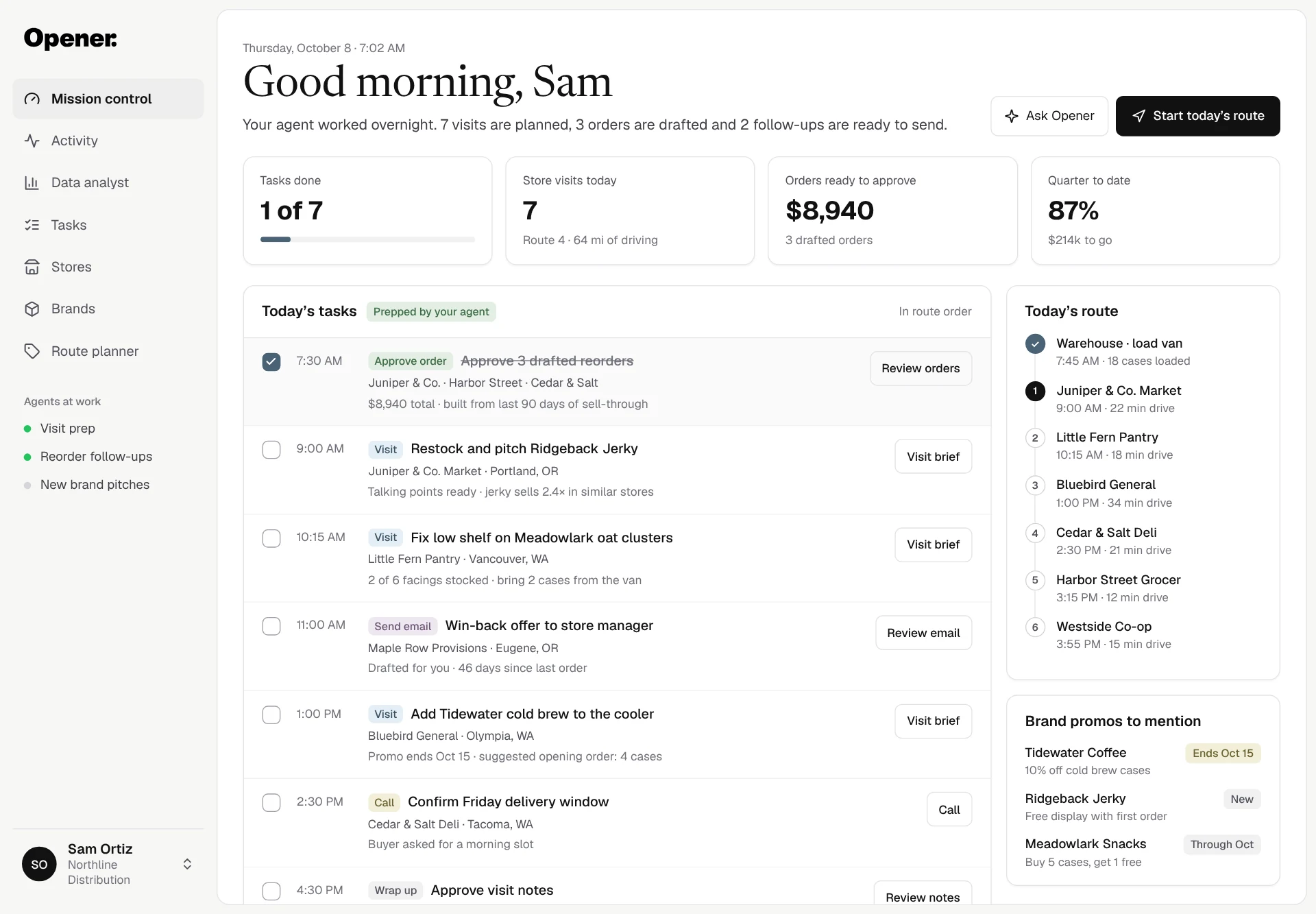This screenshot has width=1316, height=914.
Task: Open the Visit prep agent item
Action: (x=67, y=429)
